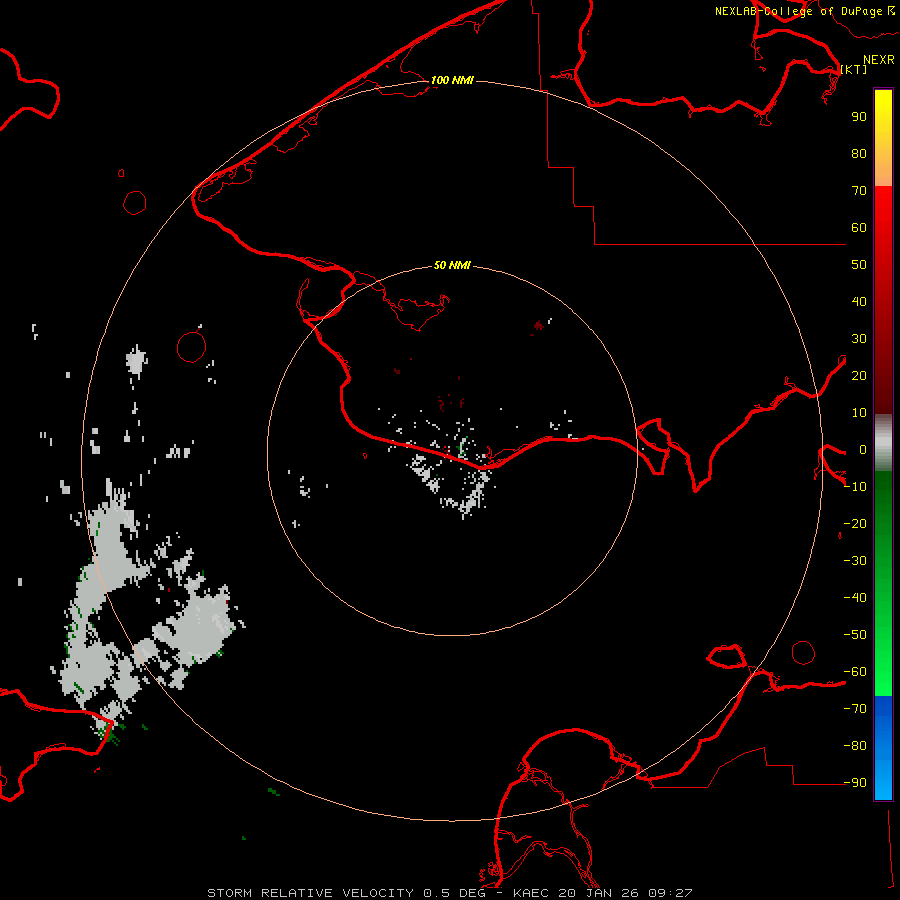Select the 60 value on velocity scale
The image size is (900, 900).
859,227
